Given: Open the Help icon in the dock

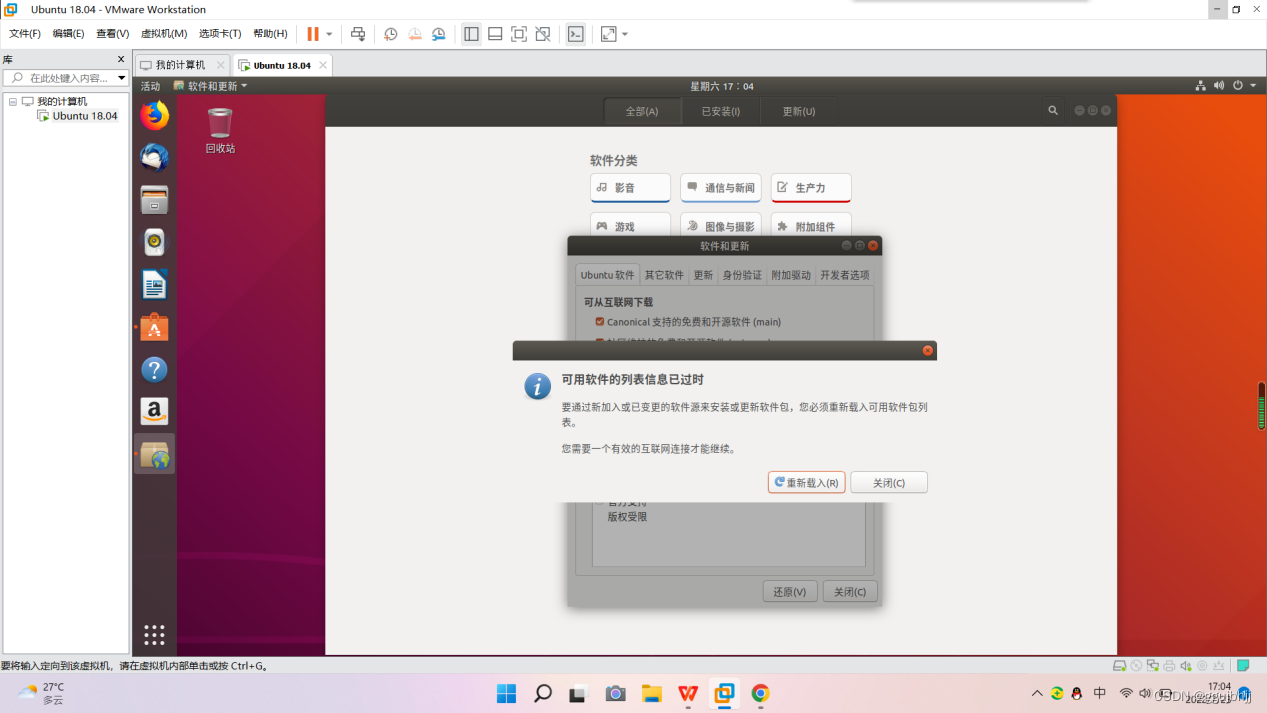Looking at the screenshot, I should (x=154, y=369).
